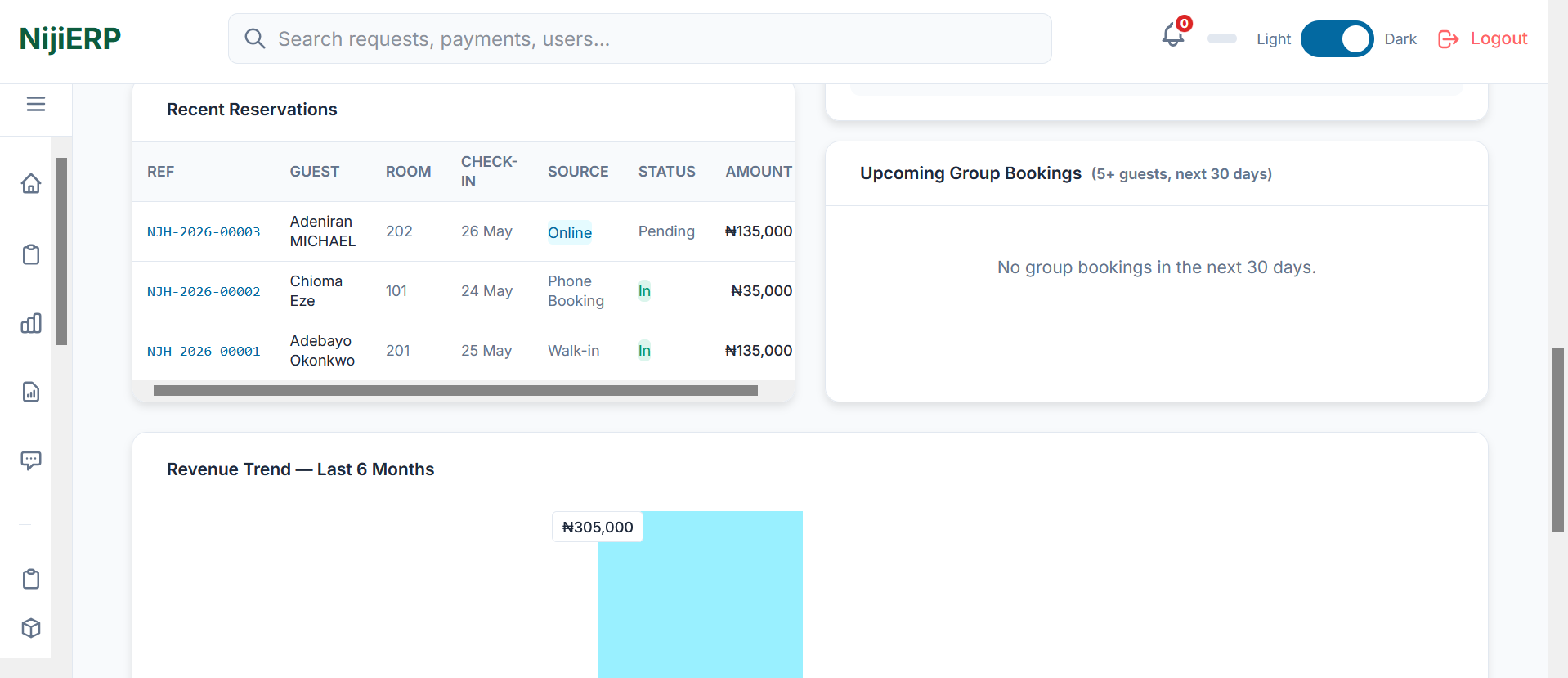Open the box inventory sidebar icon
Screen dimensions: 1568x678
31,628
